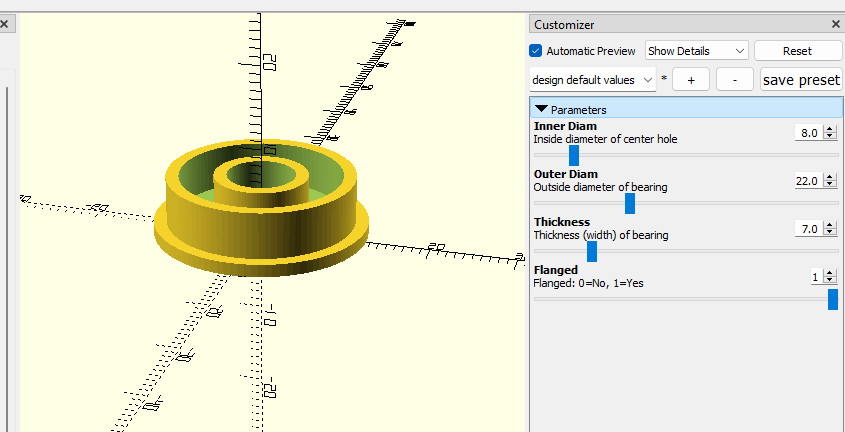Click the Outer Diam value field
Viewport: 845px width, 432px height.
pos(809,180)
